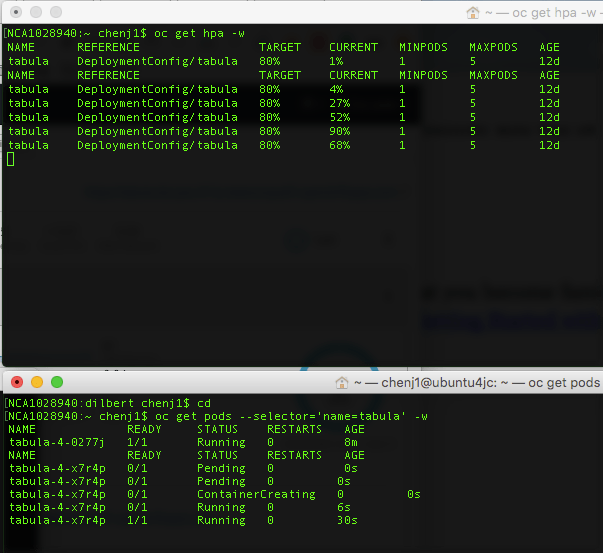
Task: Click the 'oc get hpa -w' command text
Action: (199, 33)
